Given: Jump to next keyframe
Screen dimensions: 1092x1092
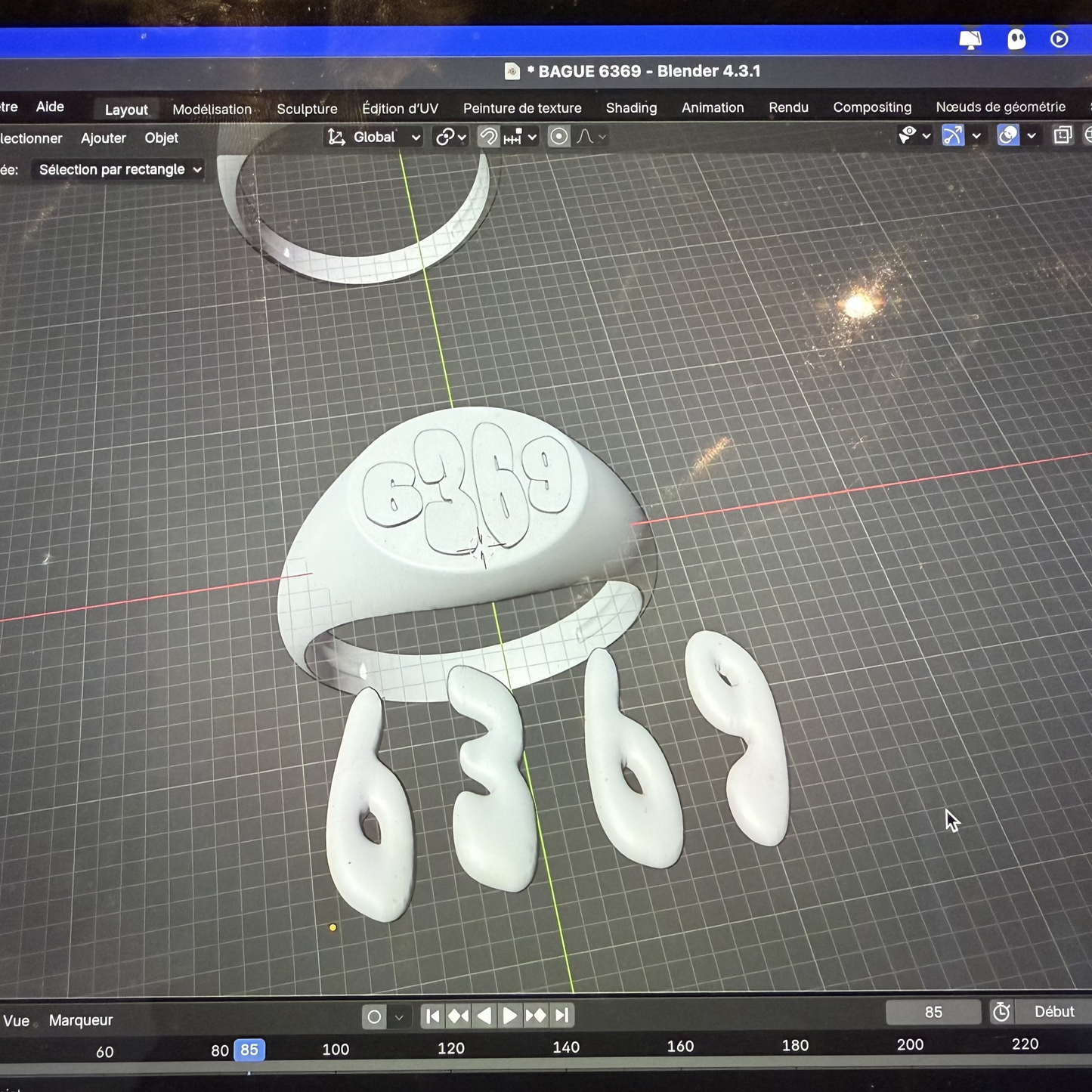Looking at the screenshot, I should pyautogui.click(x=536, y=1016).
